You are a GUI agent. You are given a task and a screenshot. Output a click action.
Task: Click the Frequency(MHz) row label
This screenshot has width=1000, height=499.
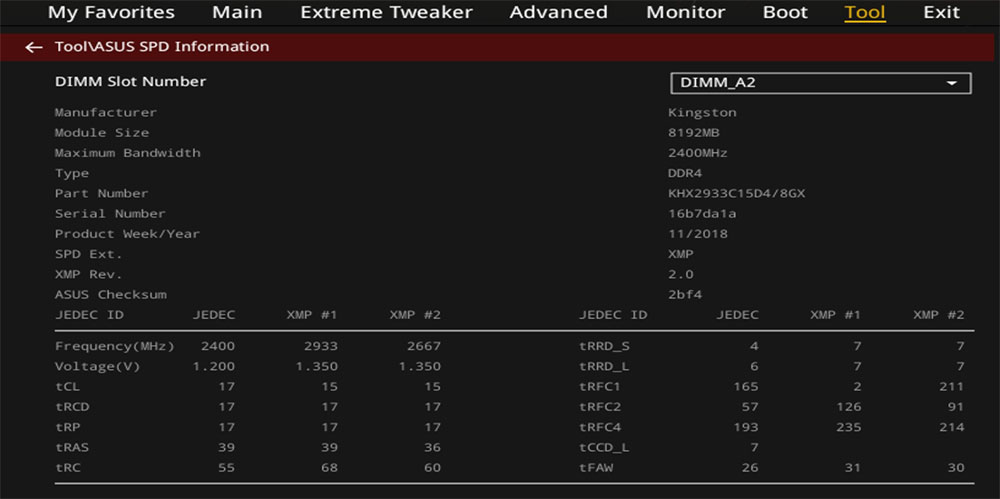tap(115, 346)
